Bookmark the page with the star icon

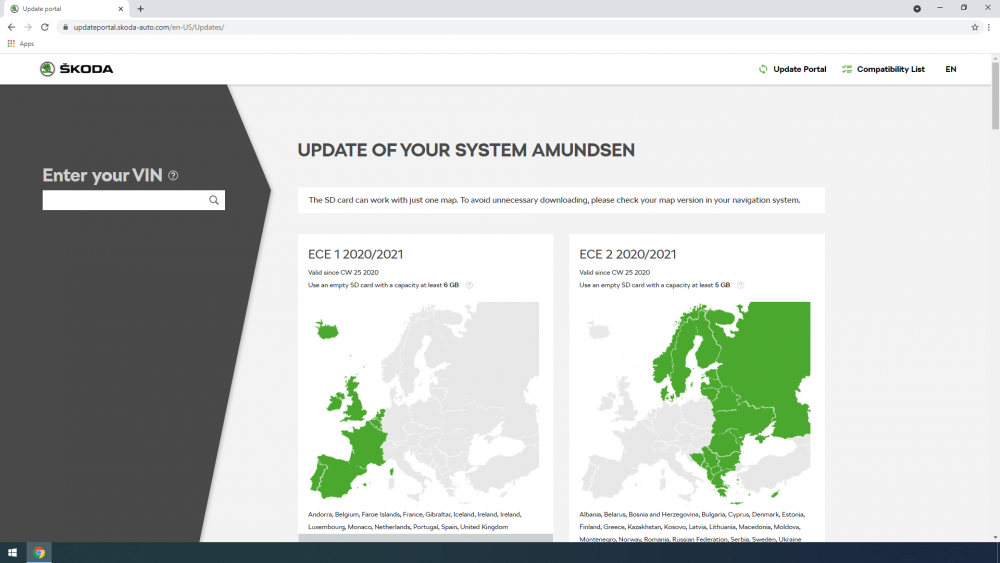point(974,27)
